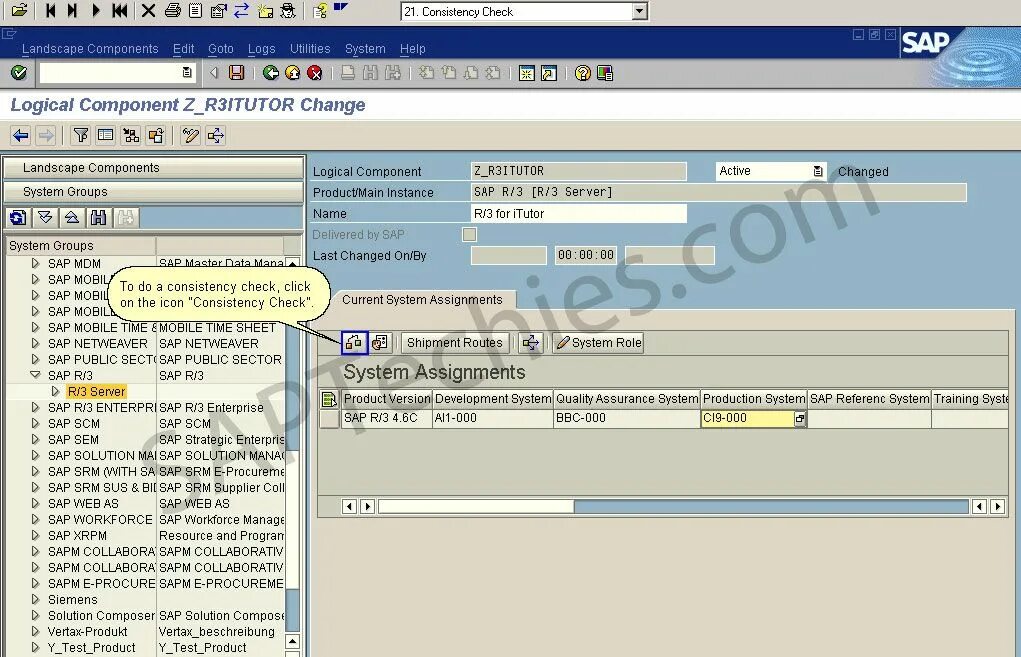
Task: Click the Shipment Routes button
Action: tap(455, 342)
